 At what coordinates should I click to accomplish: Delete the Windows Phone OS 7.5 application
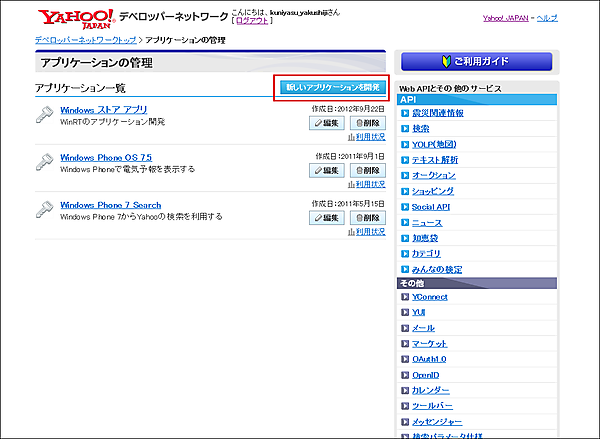(x=368, y=170)
